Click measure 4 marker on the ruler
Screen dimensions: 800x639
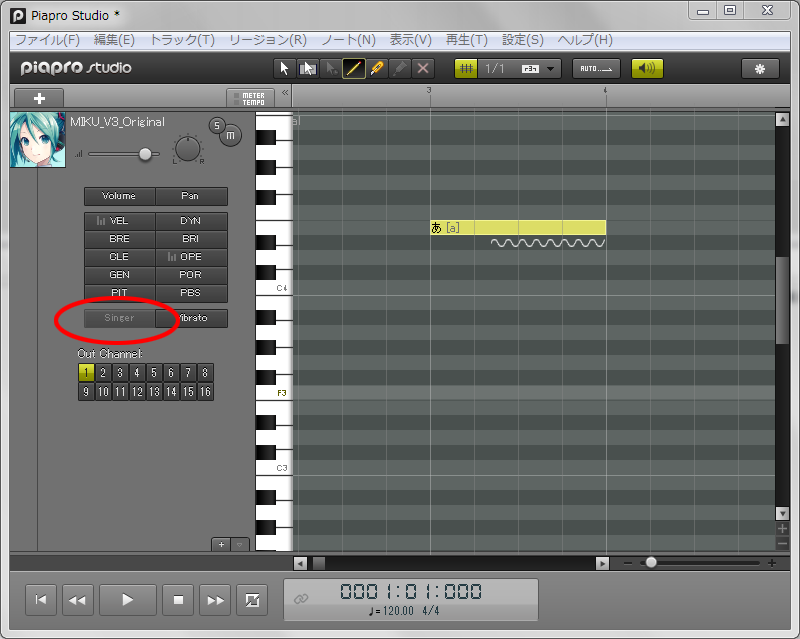tap(606, 90)
